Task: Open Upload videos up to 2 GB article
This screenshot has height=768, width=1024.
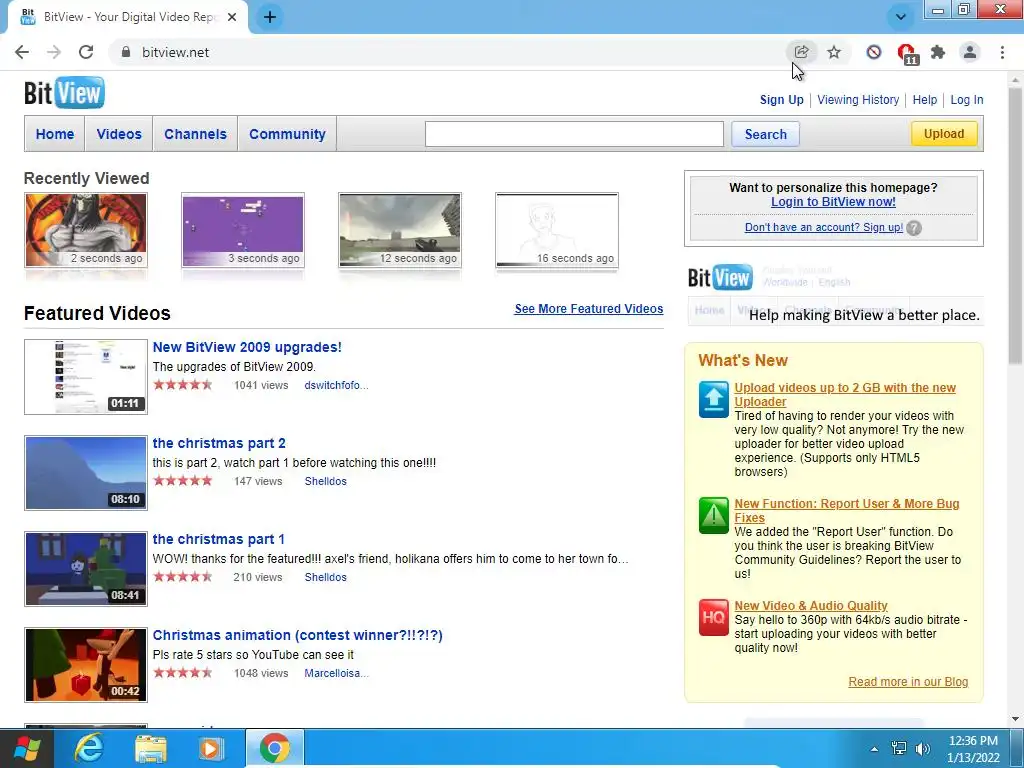Action: pos(844,394)
